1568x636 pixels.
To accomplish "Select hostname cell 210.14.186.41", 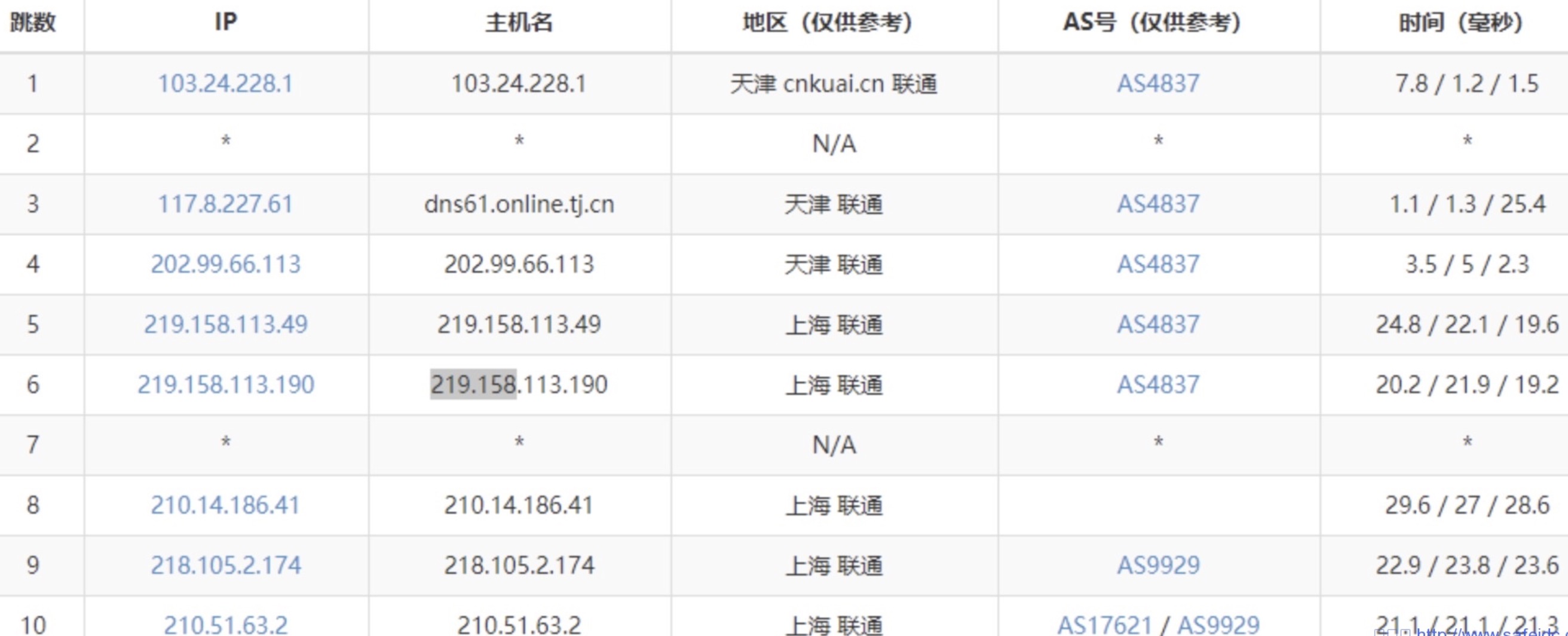I will (519, 505).
